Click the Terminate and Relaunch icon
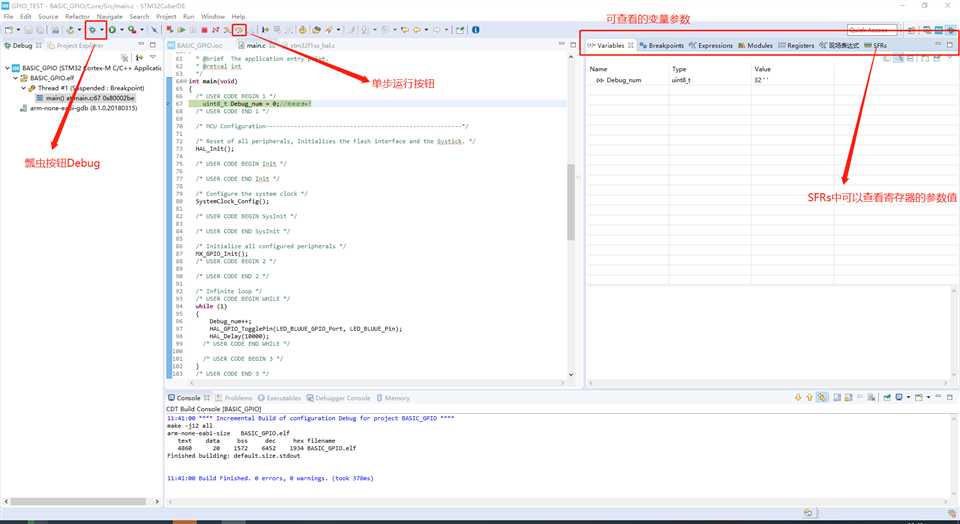The image size is (960, 524). click(x=170, y=29)
